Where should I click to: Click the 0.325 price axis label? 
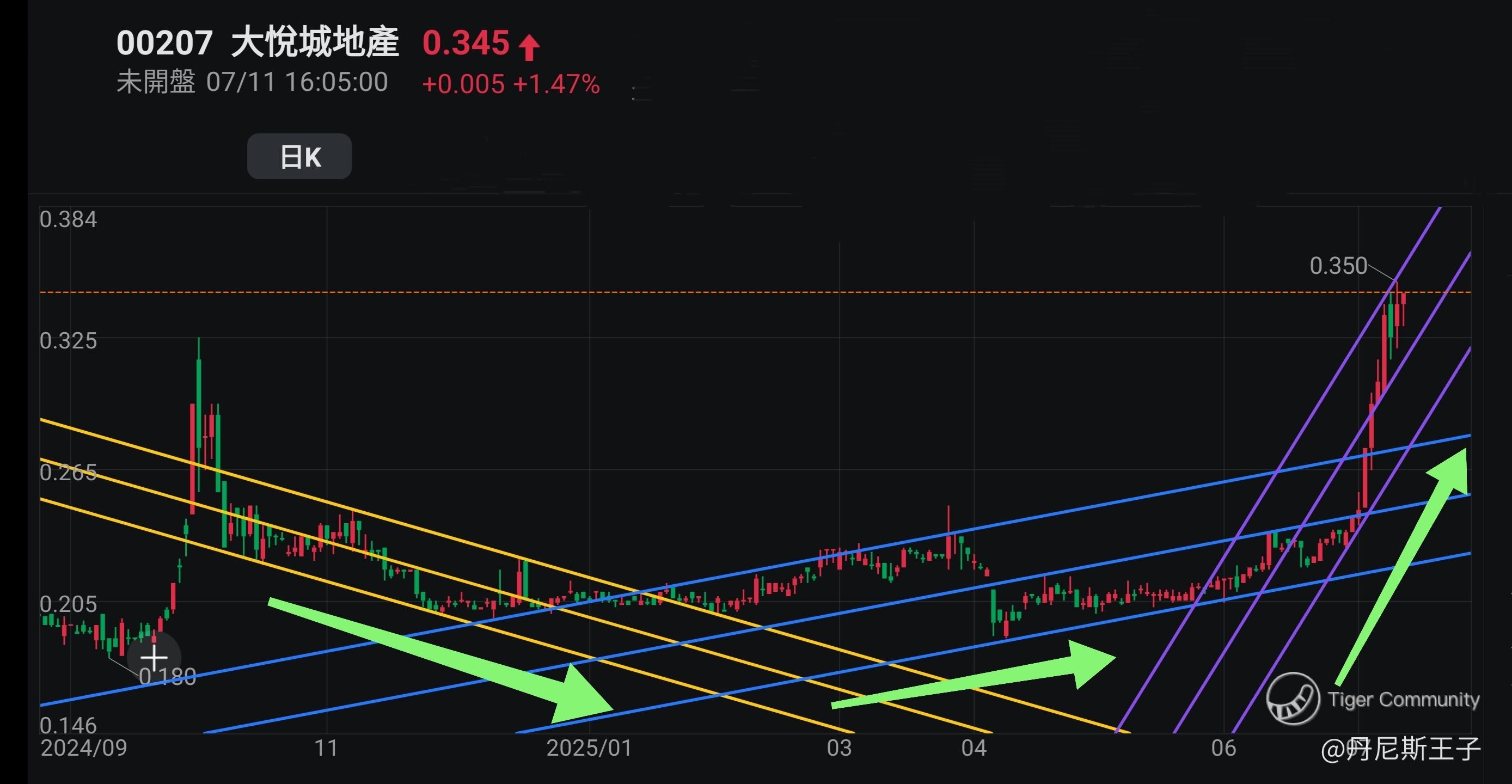68,341
